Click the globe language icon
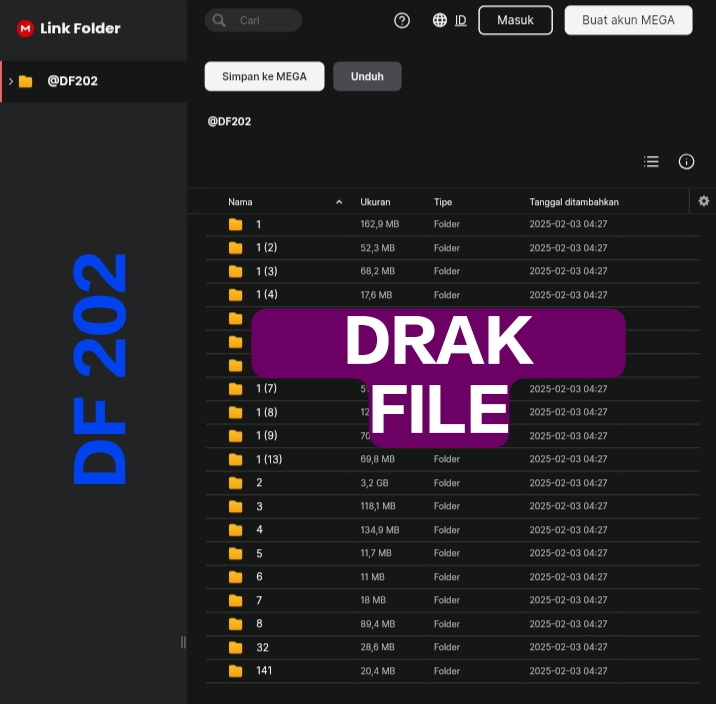 coord(440,20)
